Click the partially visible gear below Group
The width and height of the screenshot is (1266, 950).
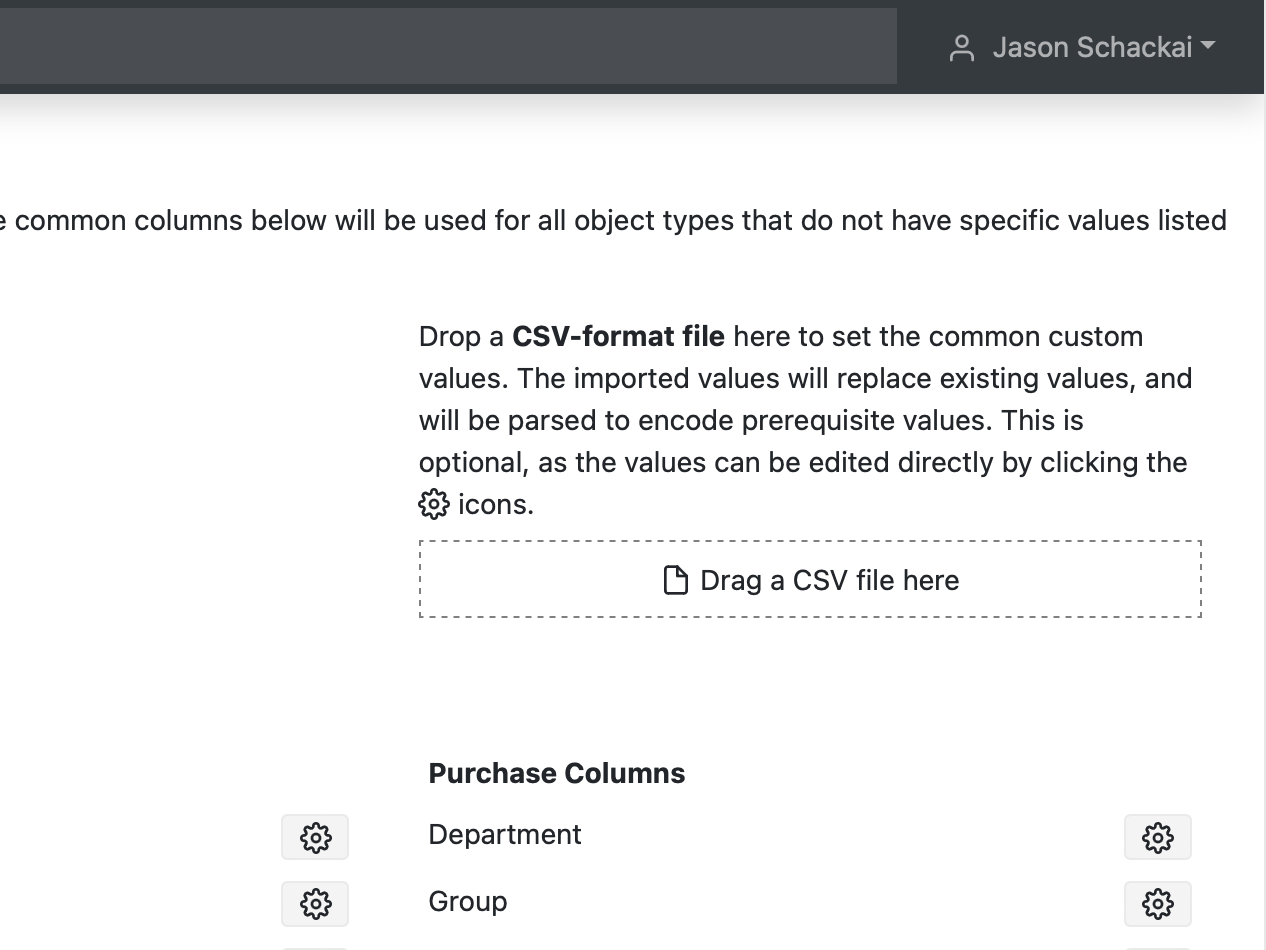coord(315,945)
